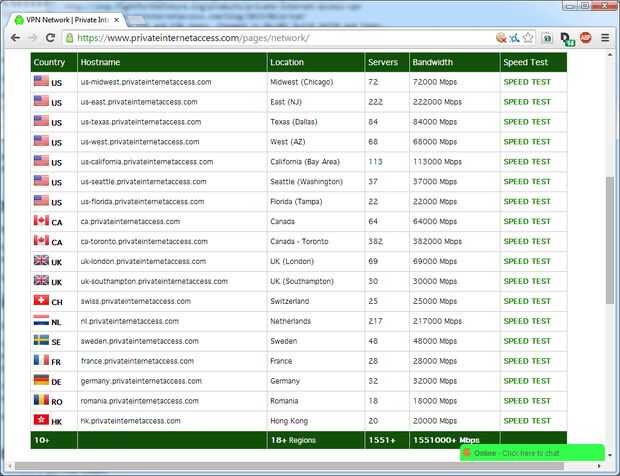This screenshot has width=620, height=476.
Task: Click the swiss.privateinternetaccess.com hostname
Action: [136, 301]
